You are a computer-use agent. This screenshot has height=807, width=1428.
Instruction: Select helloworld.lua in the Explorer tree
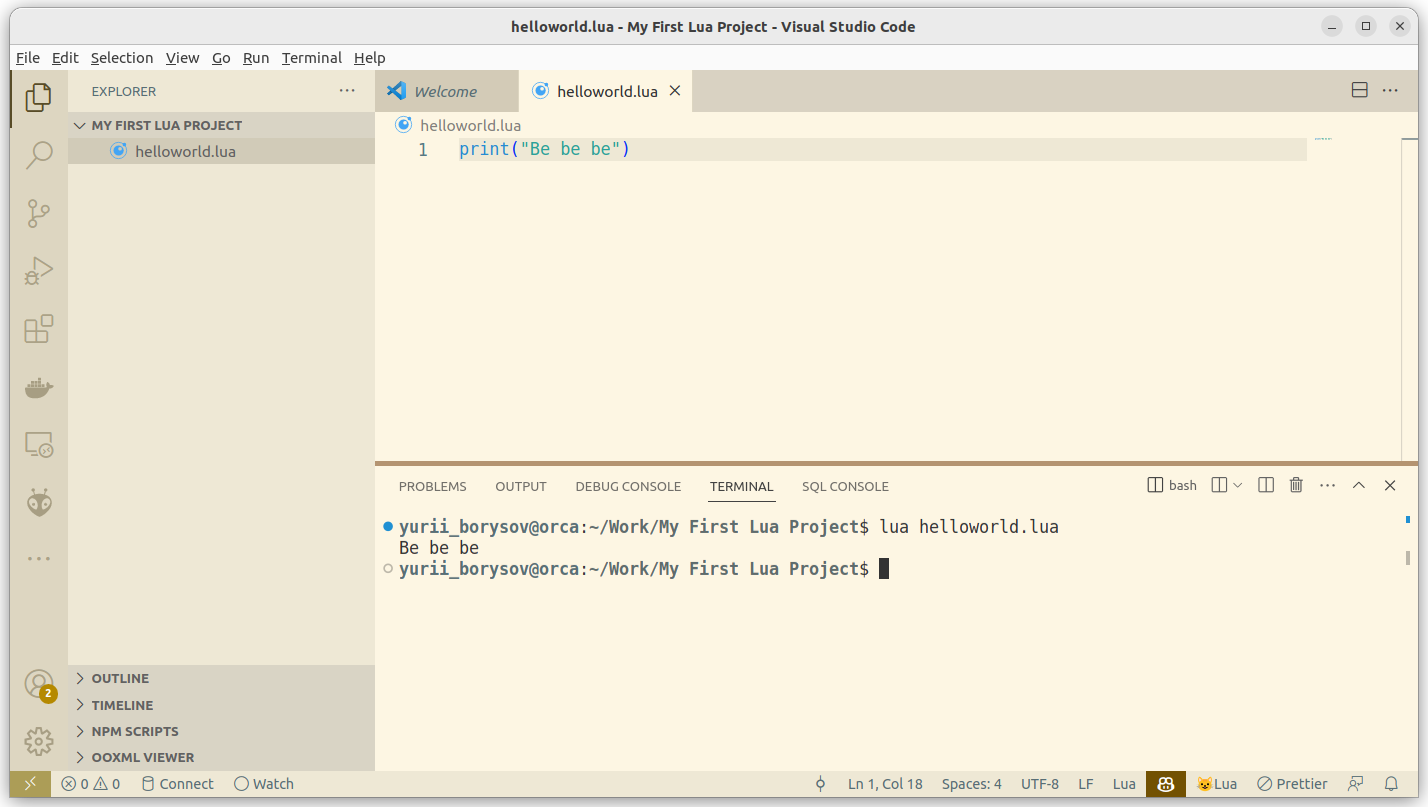(x=185, y=151)
